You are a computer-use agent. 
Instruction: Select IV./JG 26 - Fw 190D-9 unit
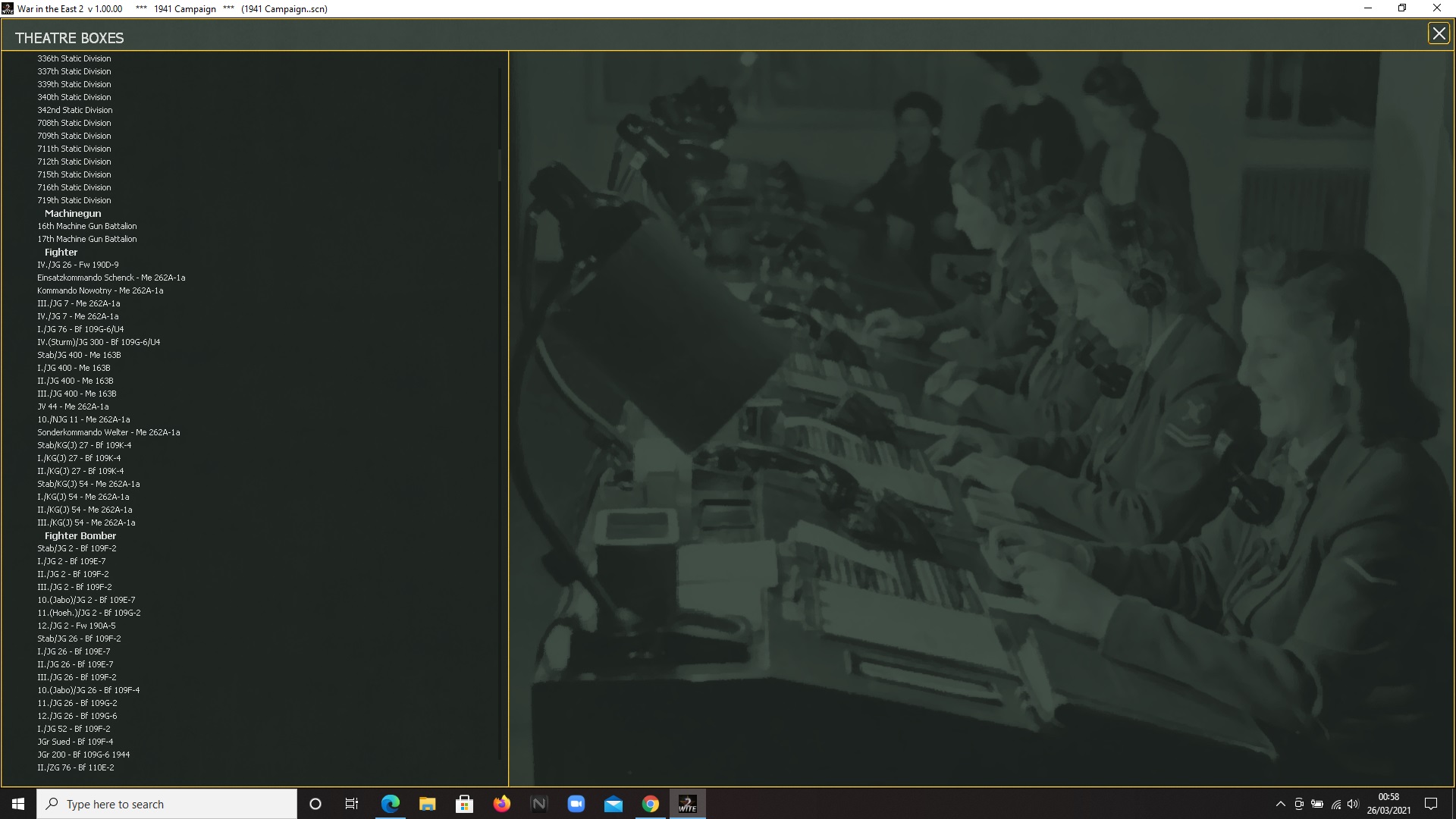coord(78,265)
